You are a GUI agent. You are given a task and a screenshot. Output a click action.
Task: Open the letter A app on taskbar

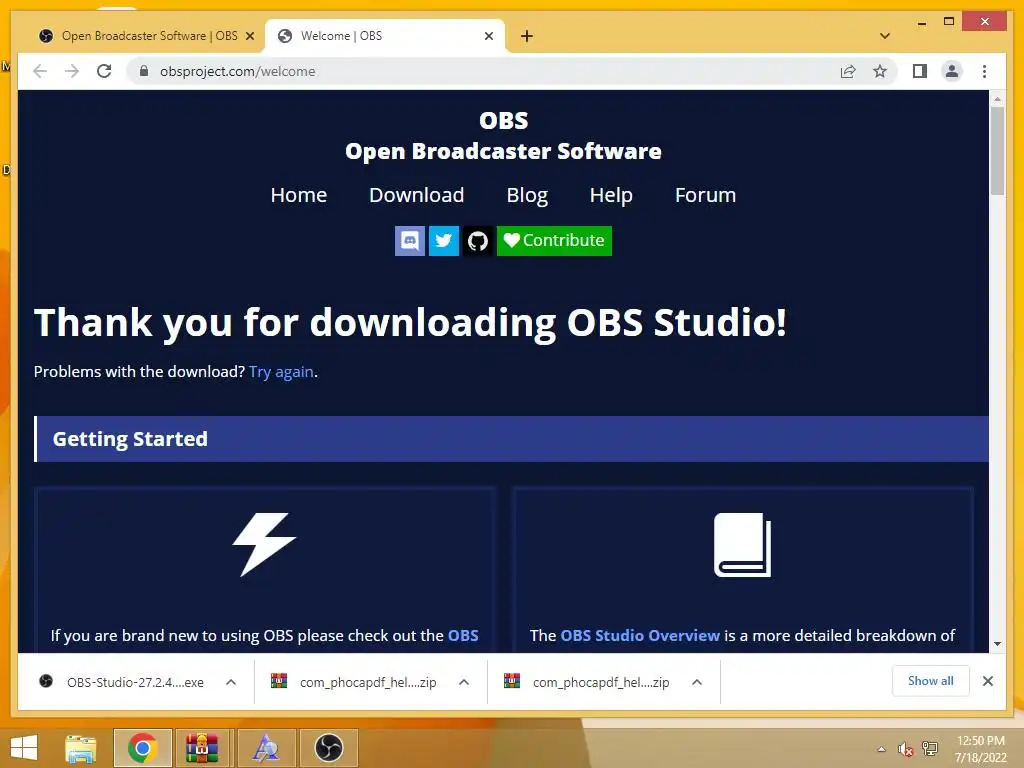tap(265, 748)
